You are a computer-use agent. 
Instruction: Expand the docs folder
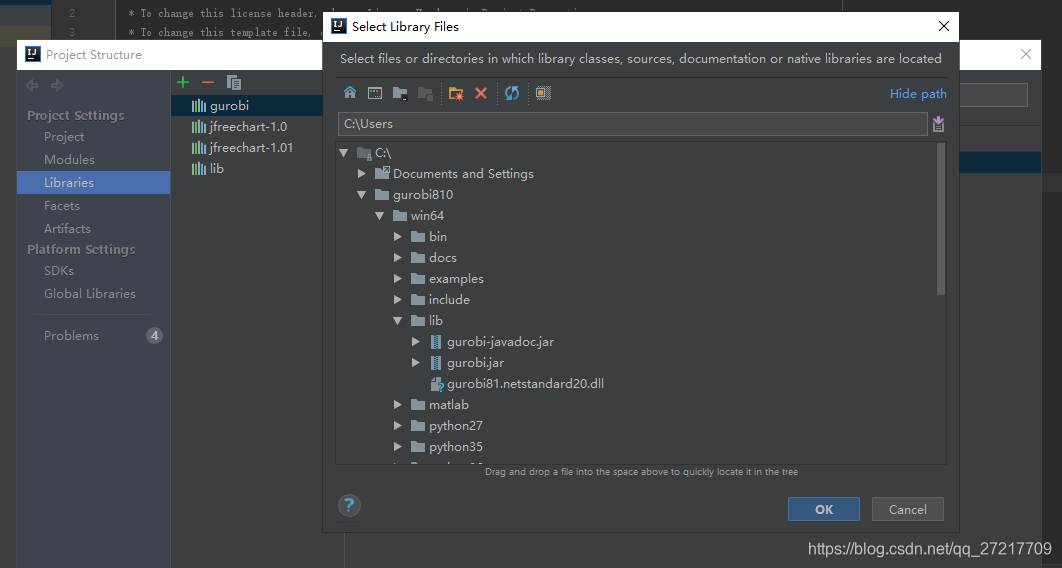point(398,258)
